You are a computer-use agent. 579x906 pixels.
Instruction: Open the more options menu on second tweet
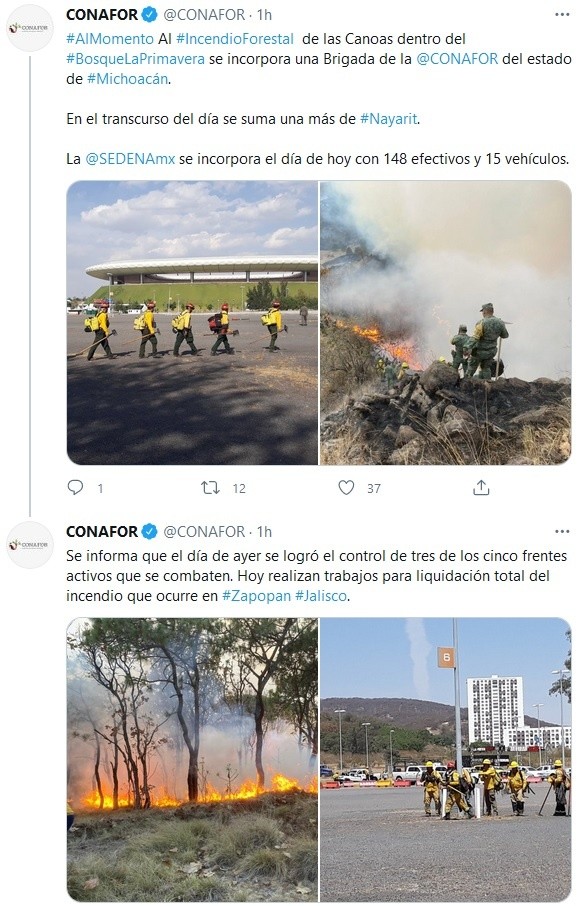click(562, 531)
